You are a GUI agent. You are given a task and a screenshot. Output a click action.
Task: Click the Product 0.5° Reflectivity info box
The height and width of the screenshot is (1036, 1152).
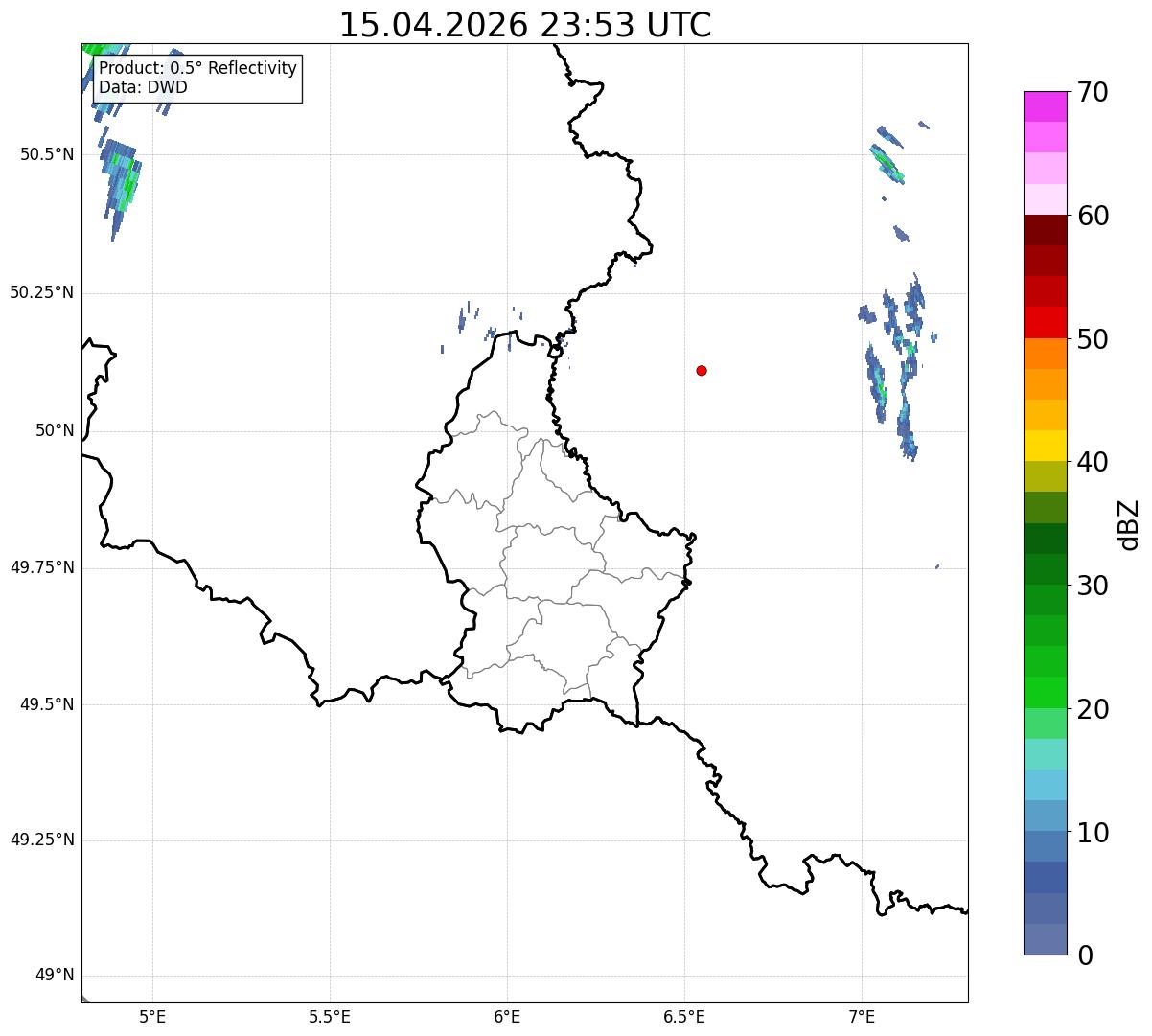coord(197,79)
